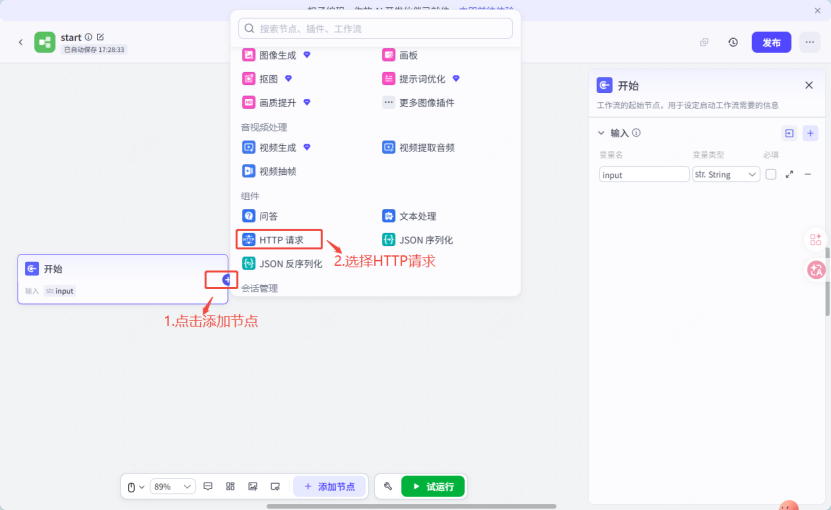Click the green start workflow logo

[x=45, y=42]
